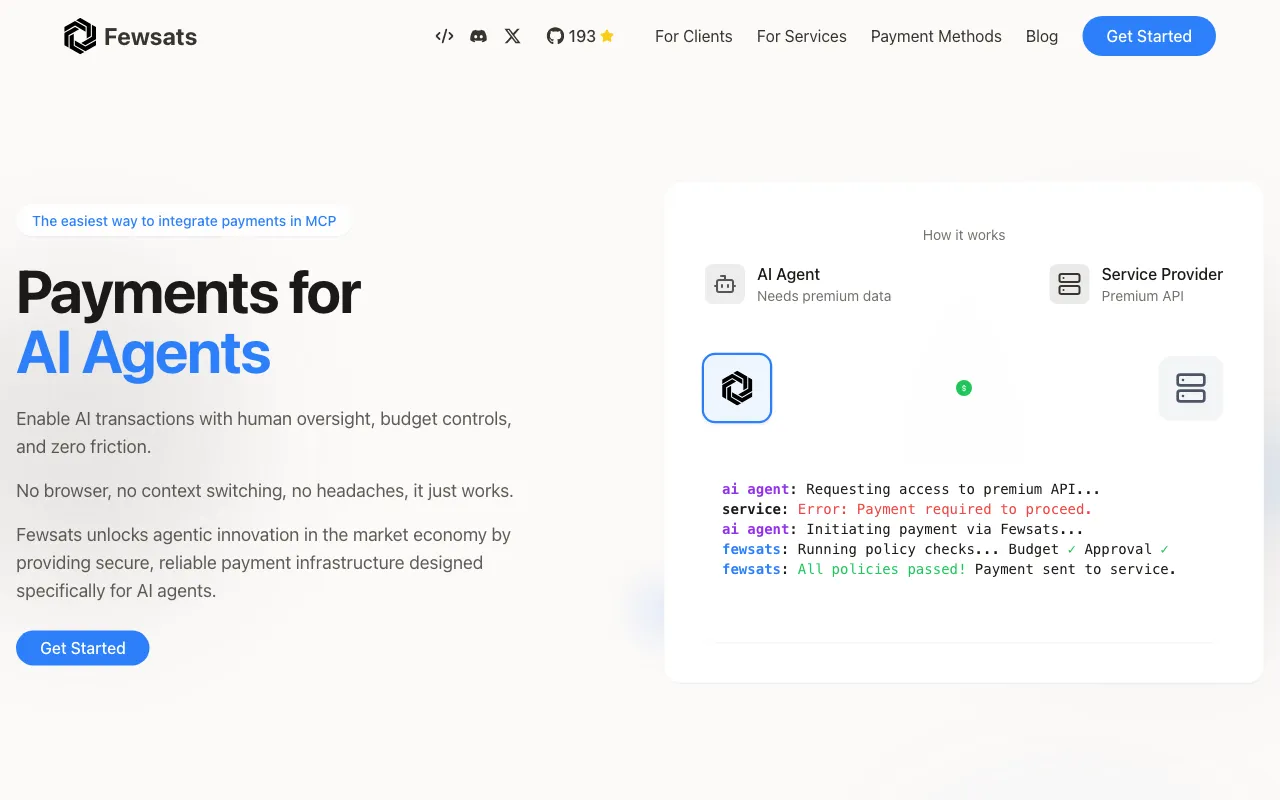Click the AI Agent robot icon
The height and width of the screenshot is (800, 1280).
725,284
